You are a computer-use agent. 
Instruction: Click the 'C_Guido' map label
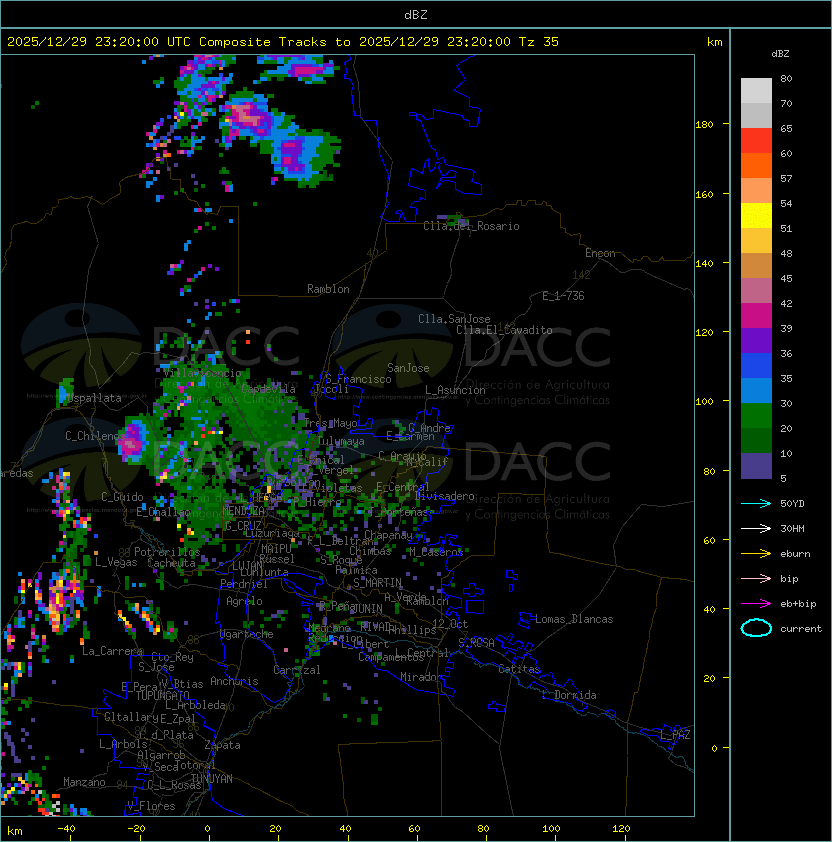pos(122,497)
